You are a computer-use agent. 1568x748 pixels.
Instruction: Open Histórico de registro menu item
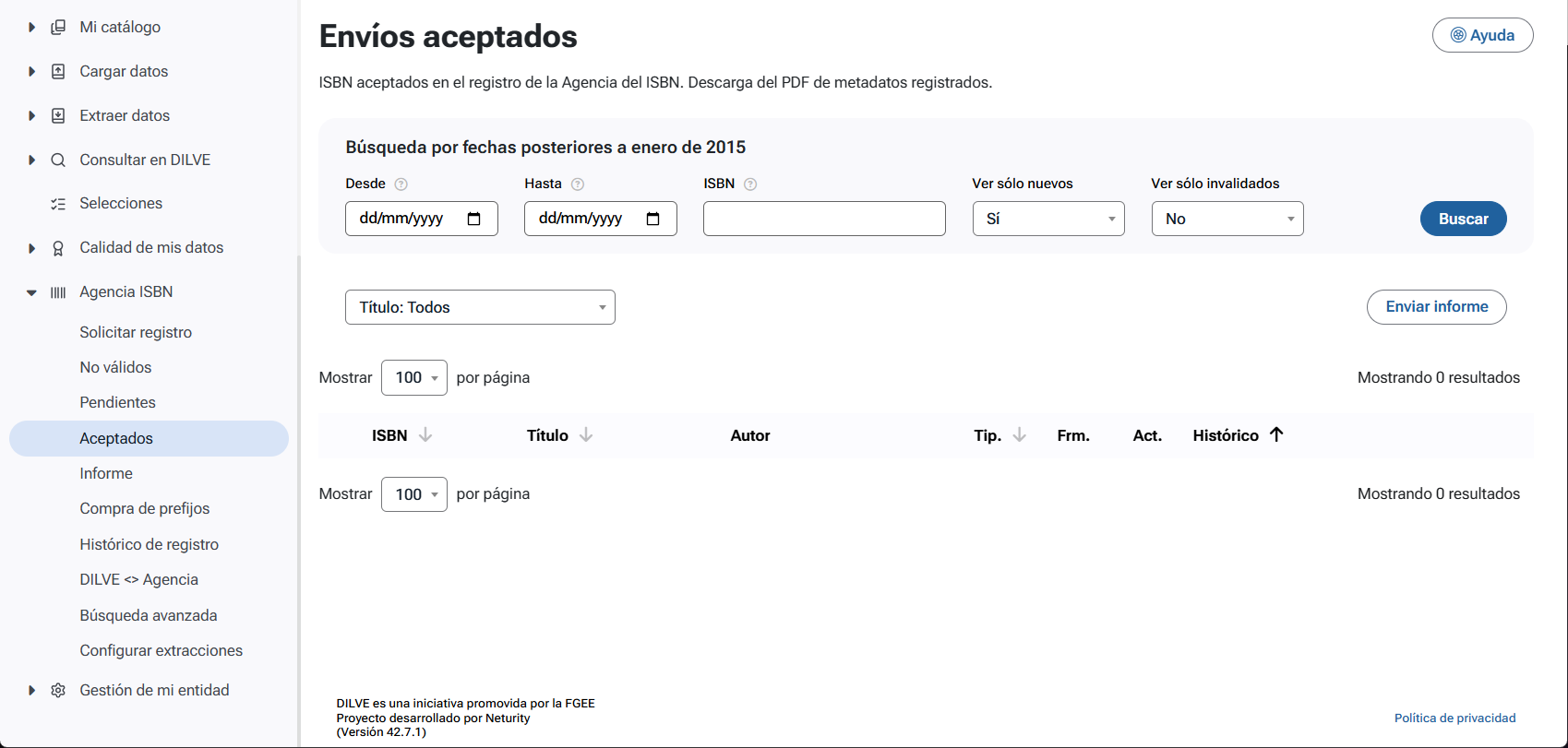click(149, 544)
